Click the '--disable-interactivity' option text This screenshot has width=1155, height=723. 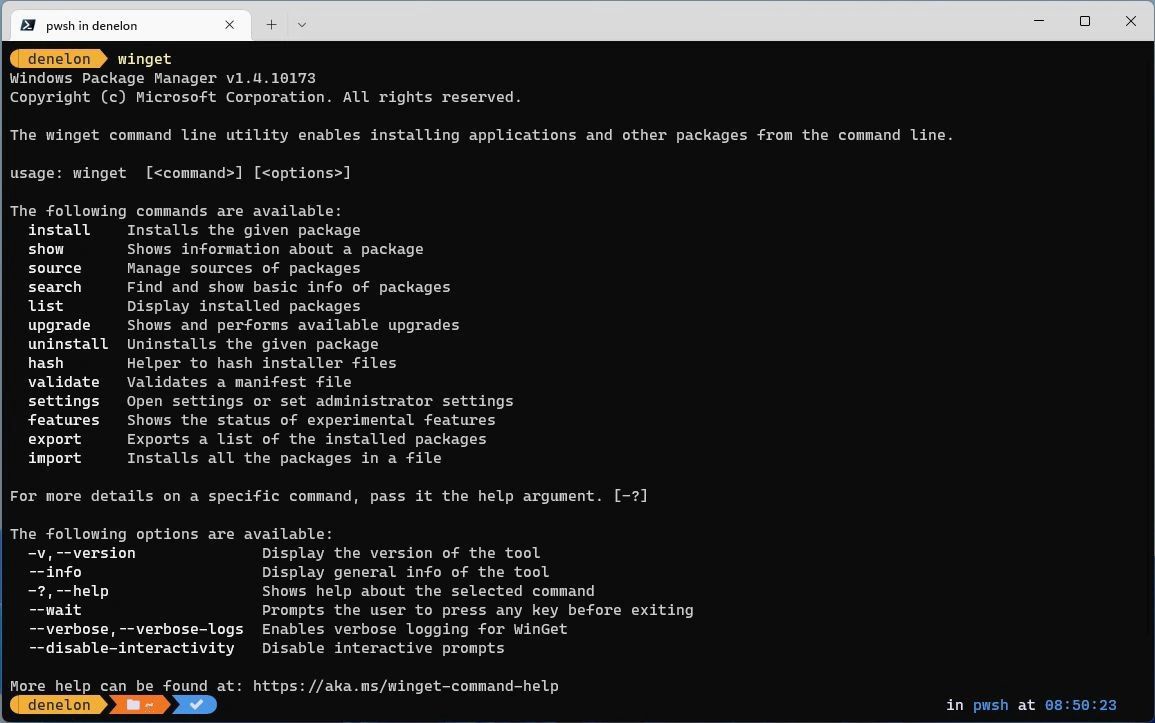point(131,648)
